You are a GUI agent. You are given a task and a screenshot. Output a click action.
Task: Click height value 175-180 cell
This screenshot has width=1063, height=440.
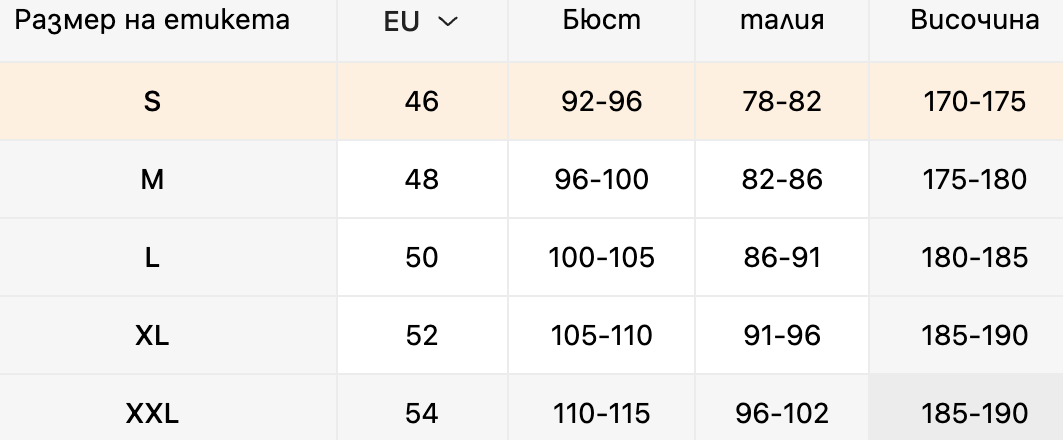(x=974, y=180)
